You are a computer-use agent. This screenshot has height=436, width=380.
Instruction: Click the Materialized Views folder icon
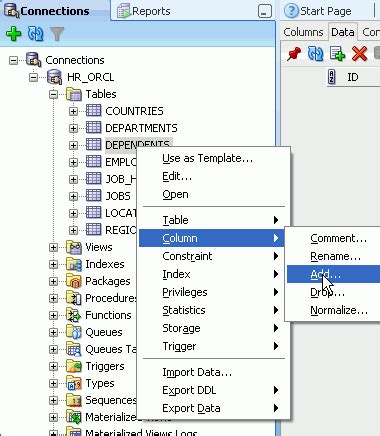tap(74, 417)
